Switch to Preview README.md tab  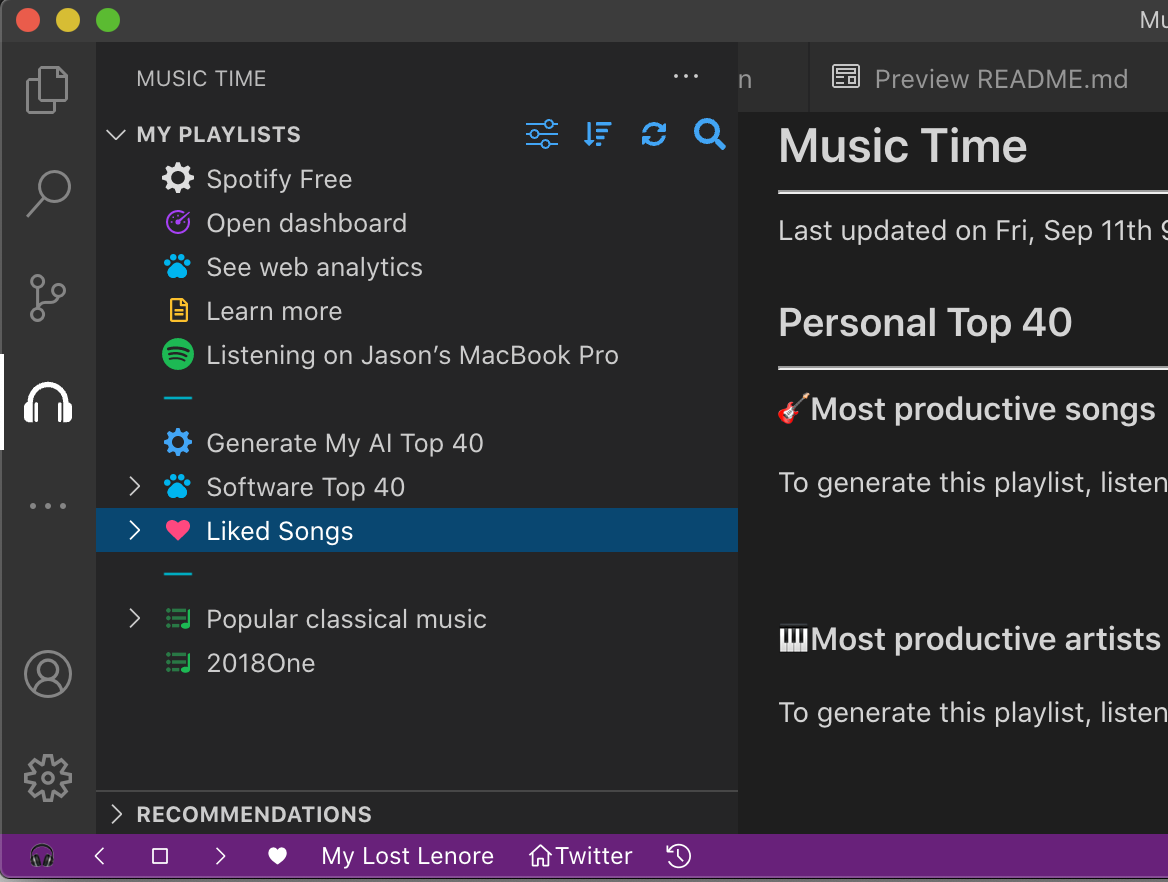pyautogui.click(x=980, y=78)
